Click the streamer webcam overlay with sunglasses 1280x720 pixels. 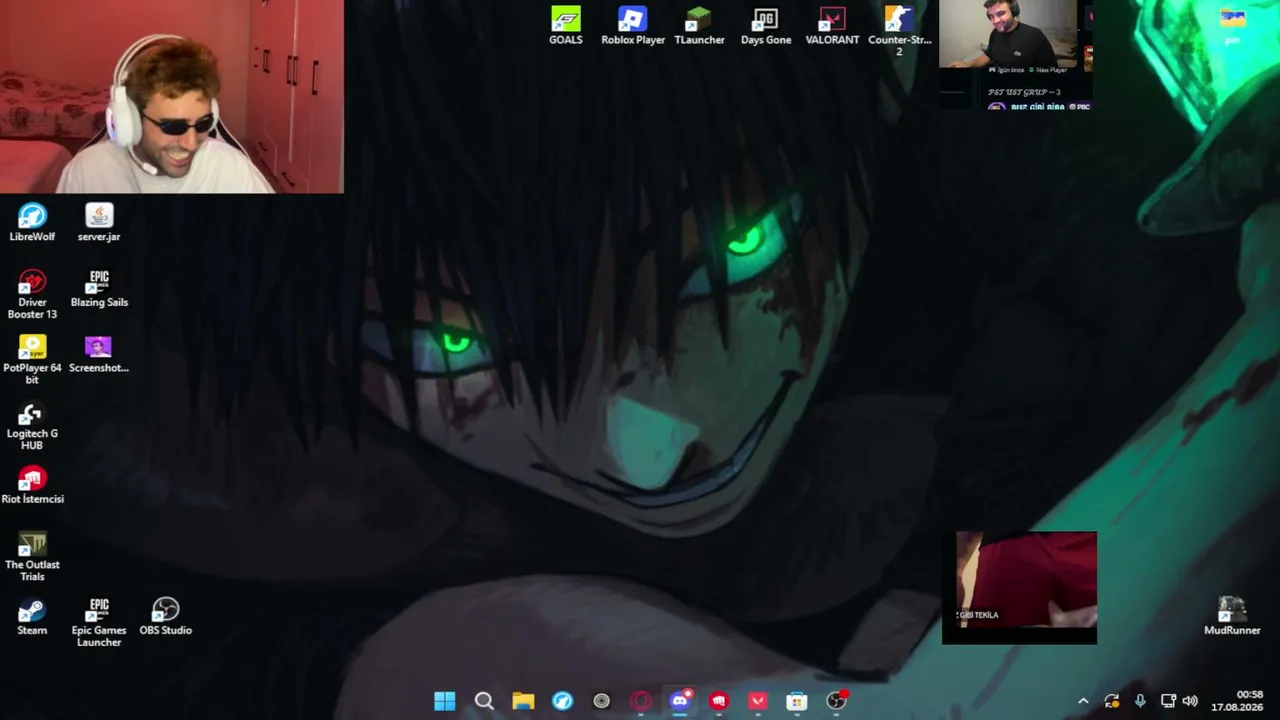click(x=172, y=97)
